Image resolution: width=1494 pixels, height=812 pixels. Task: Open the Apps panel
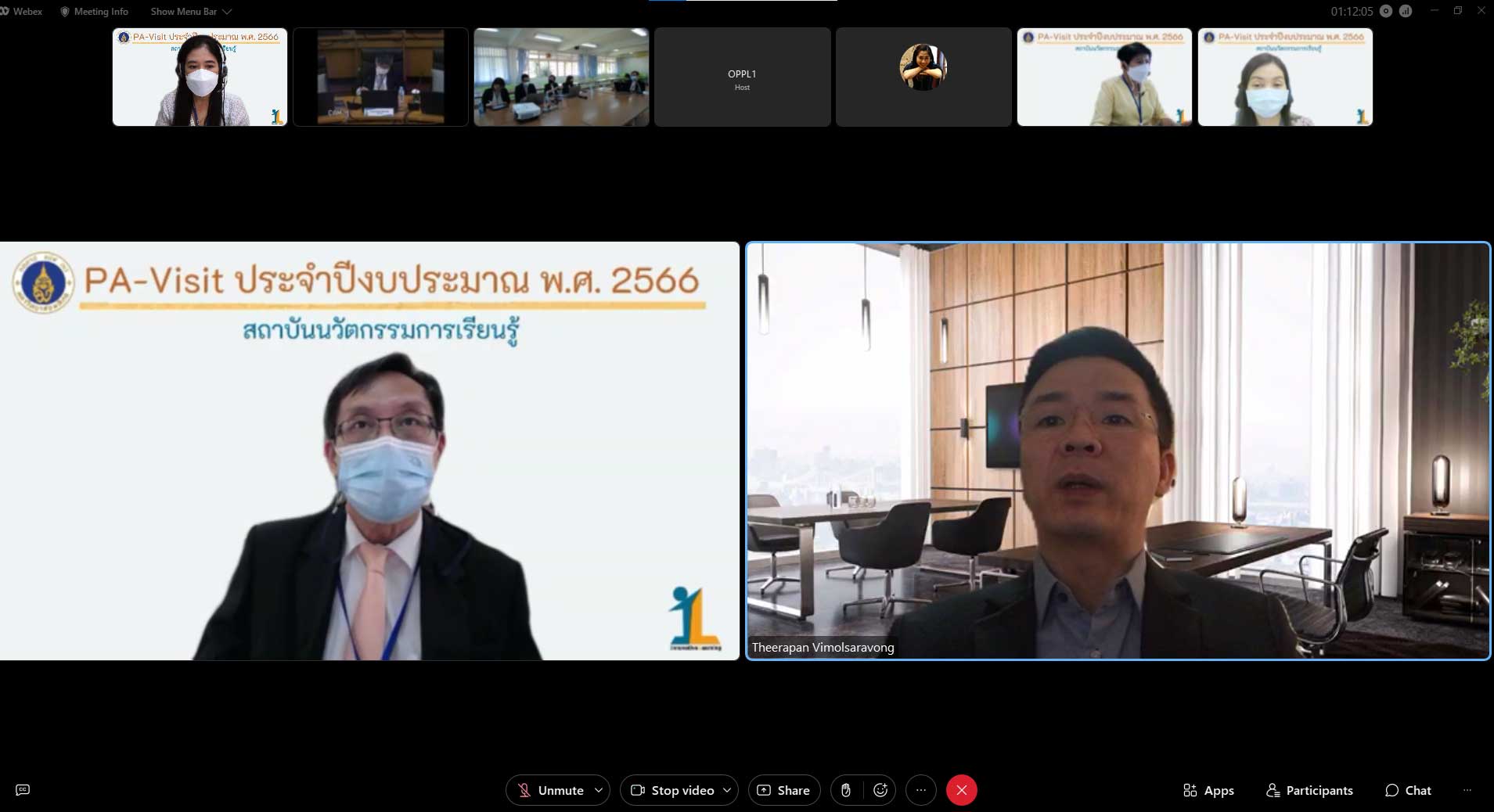(1208, 790)
